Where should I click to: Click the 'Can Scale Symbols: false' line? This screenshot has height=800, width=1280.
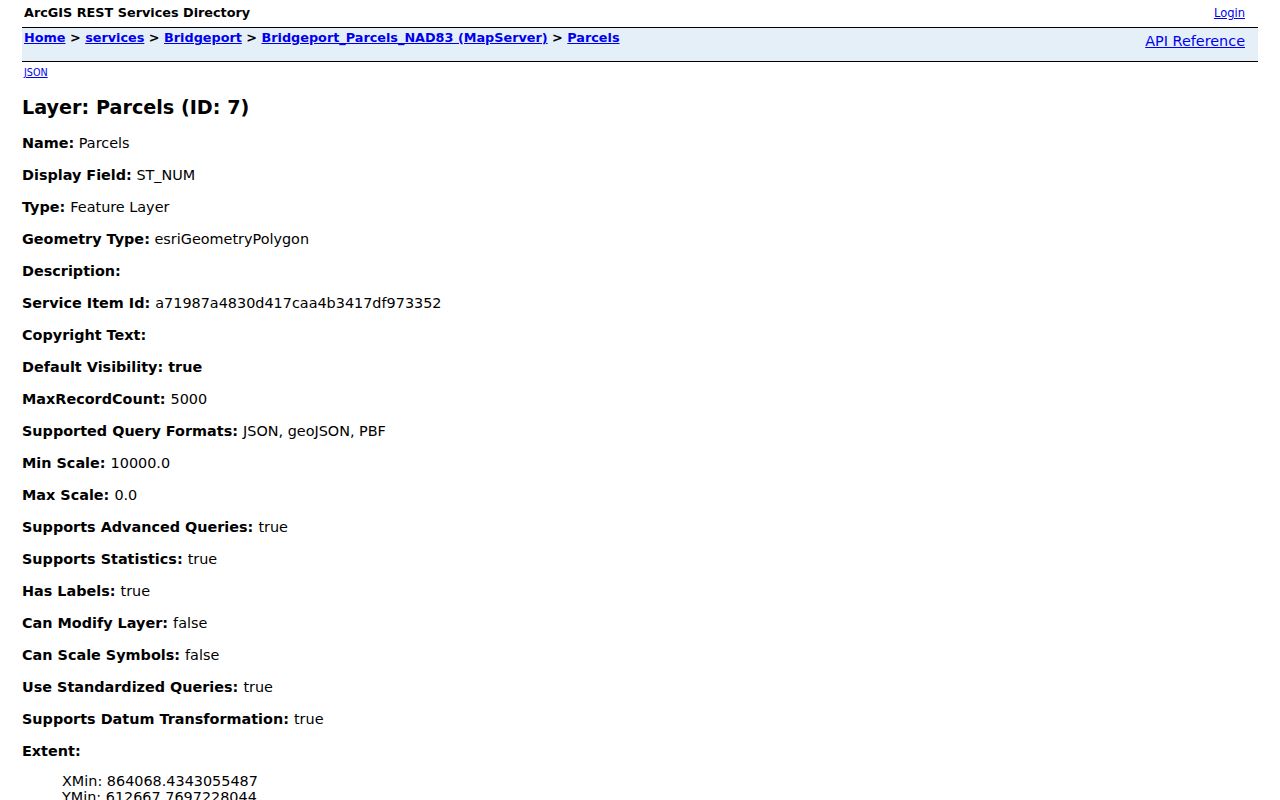[121, 655]
